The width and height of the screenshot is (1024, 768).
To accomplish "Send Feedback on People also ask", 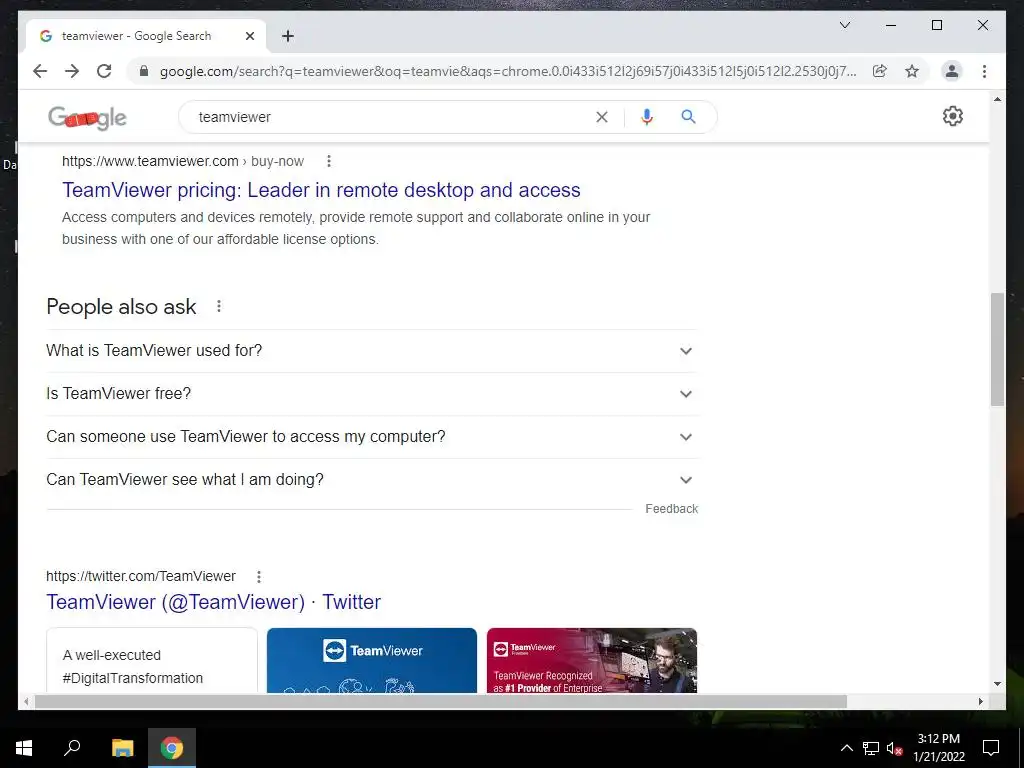I will [671, 509].
